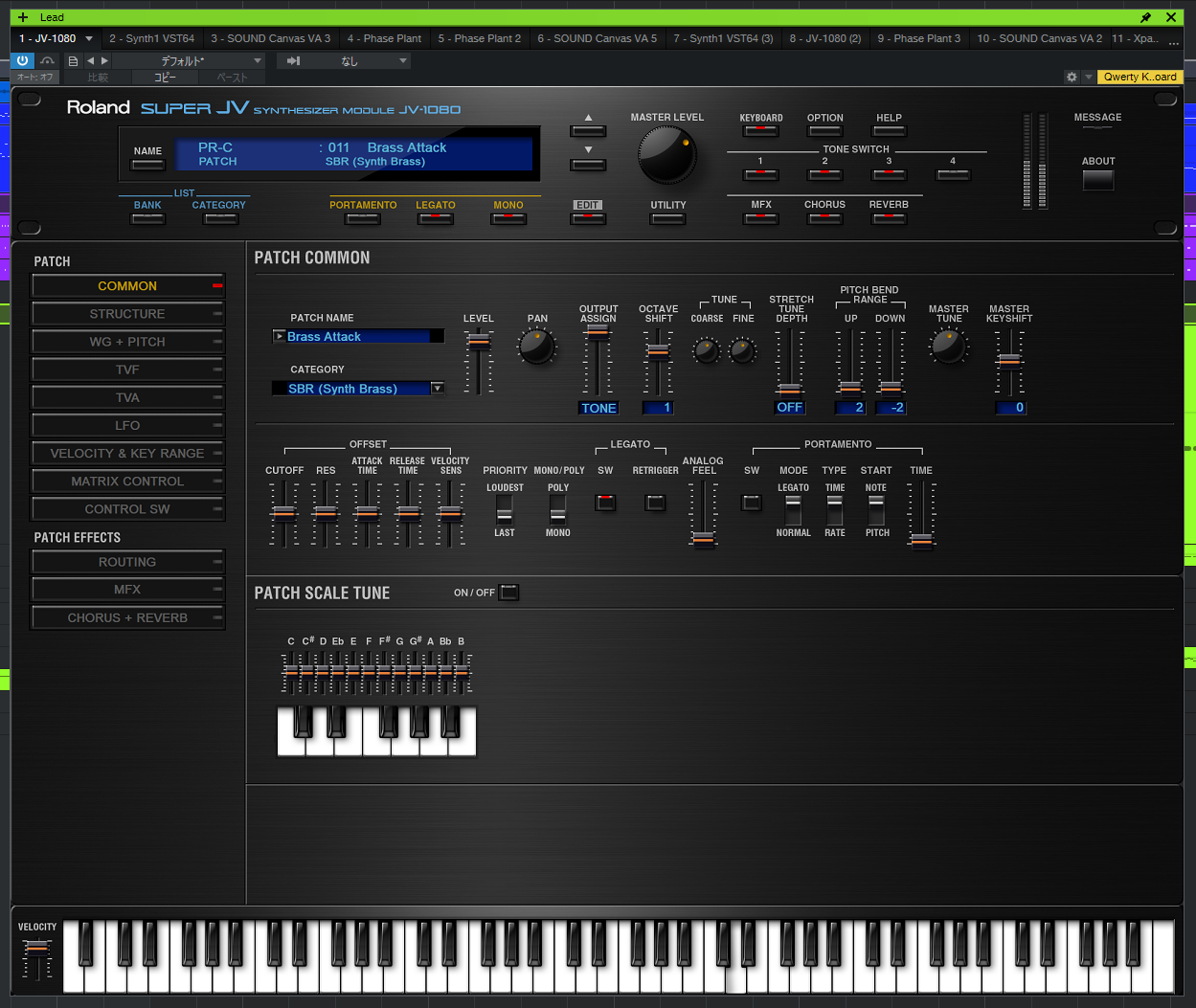Click the NAME button by the display
Image resolution: width=1196 pixels, height=1008 pixels.
click(x=147, y=165)
